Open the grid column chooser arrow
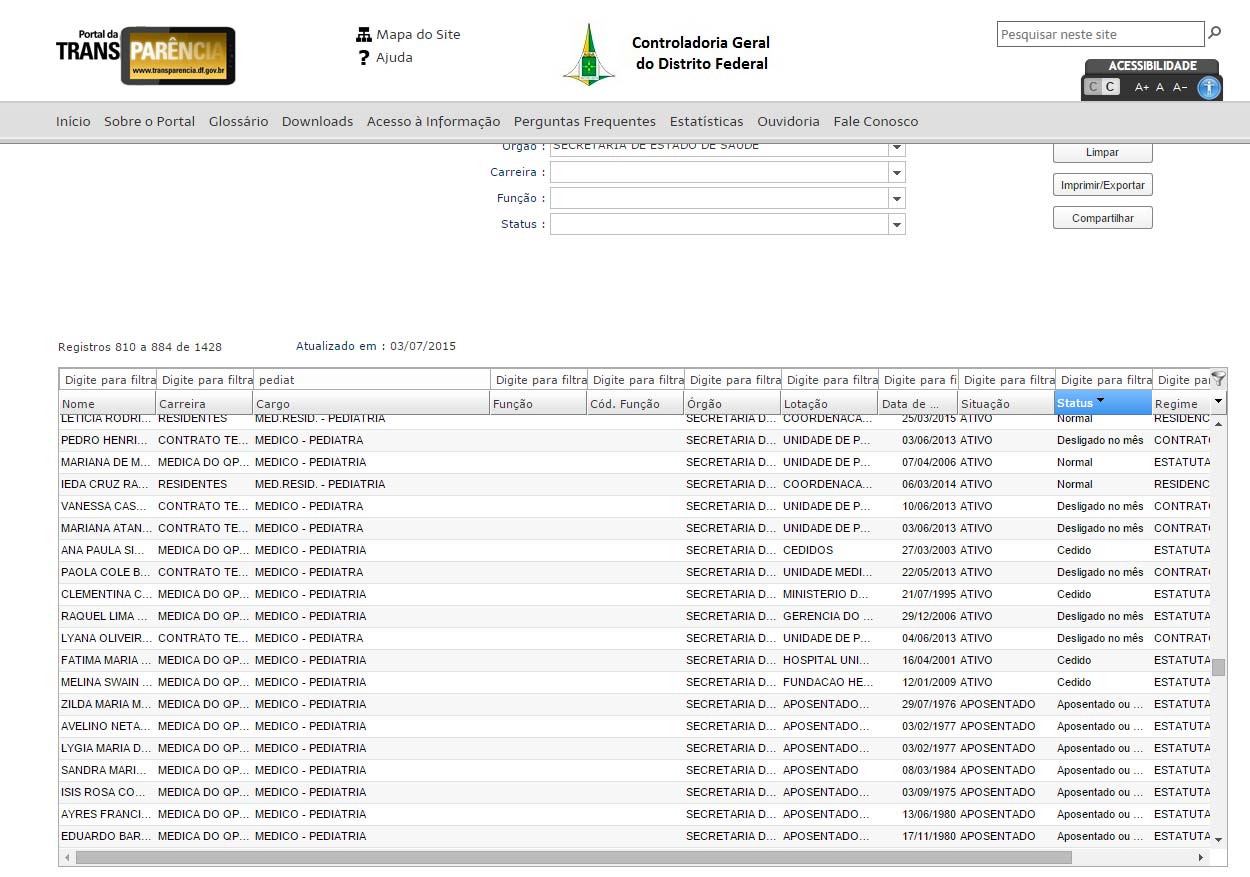Viewport: 1250px width, 877px height. [x=1218, y=401]
